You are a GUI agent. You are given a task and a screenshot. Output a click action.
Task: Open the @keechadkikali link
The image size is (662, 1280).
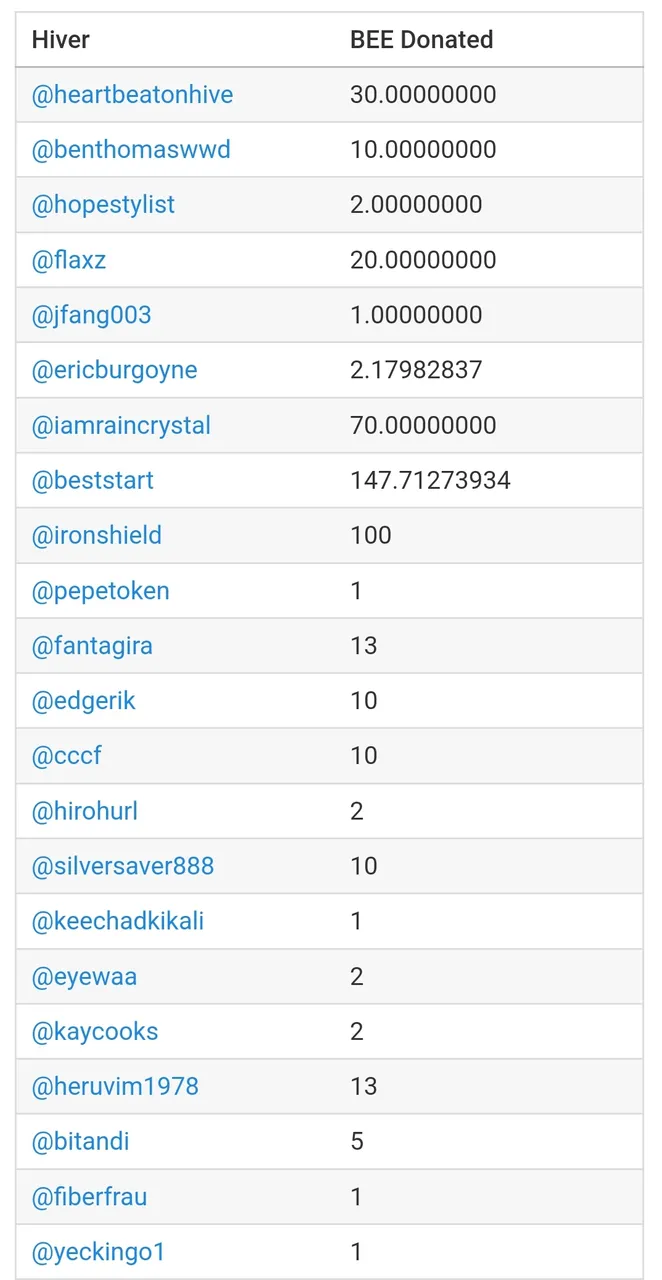click(x=118, y=920)
